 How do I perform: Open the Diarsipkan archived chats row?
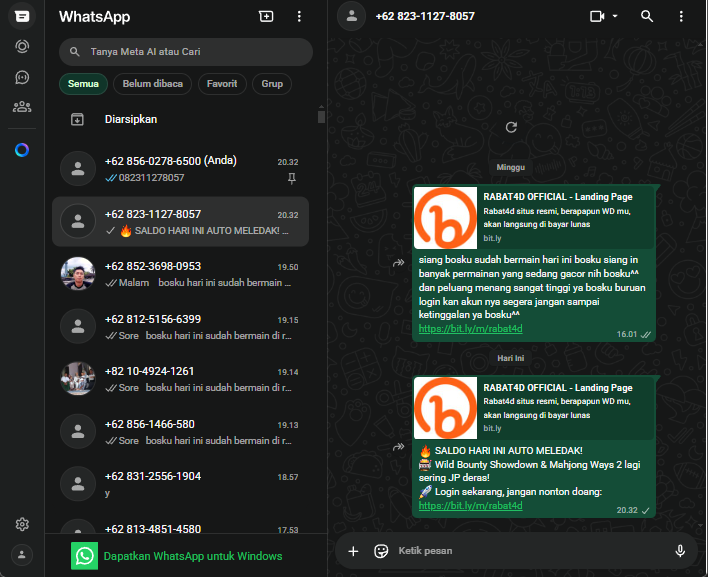click(x=181, y=119)
